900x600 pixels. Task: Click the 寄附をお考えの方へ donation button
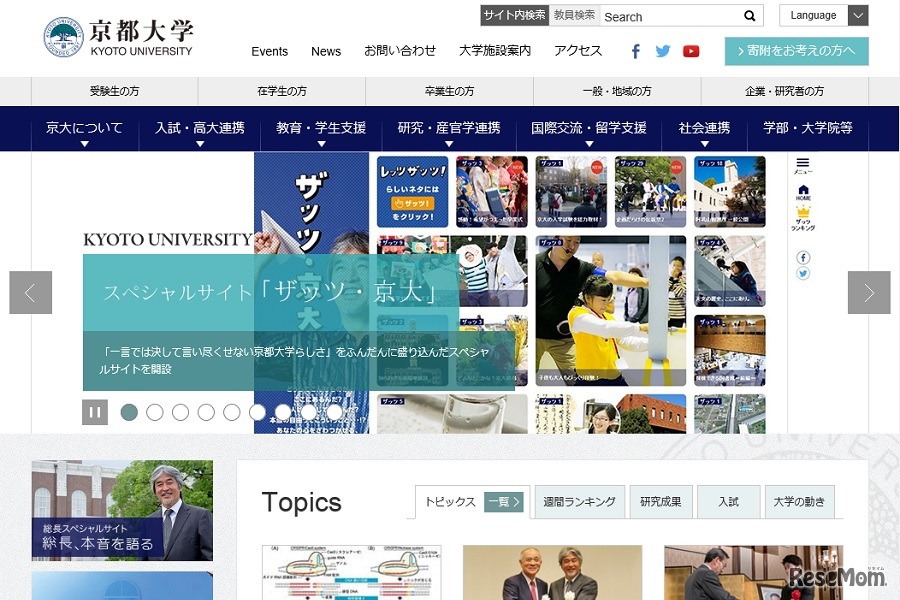click(x=797, y=51)
